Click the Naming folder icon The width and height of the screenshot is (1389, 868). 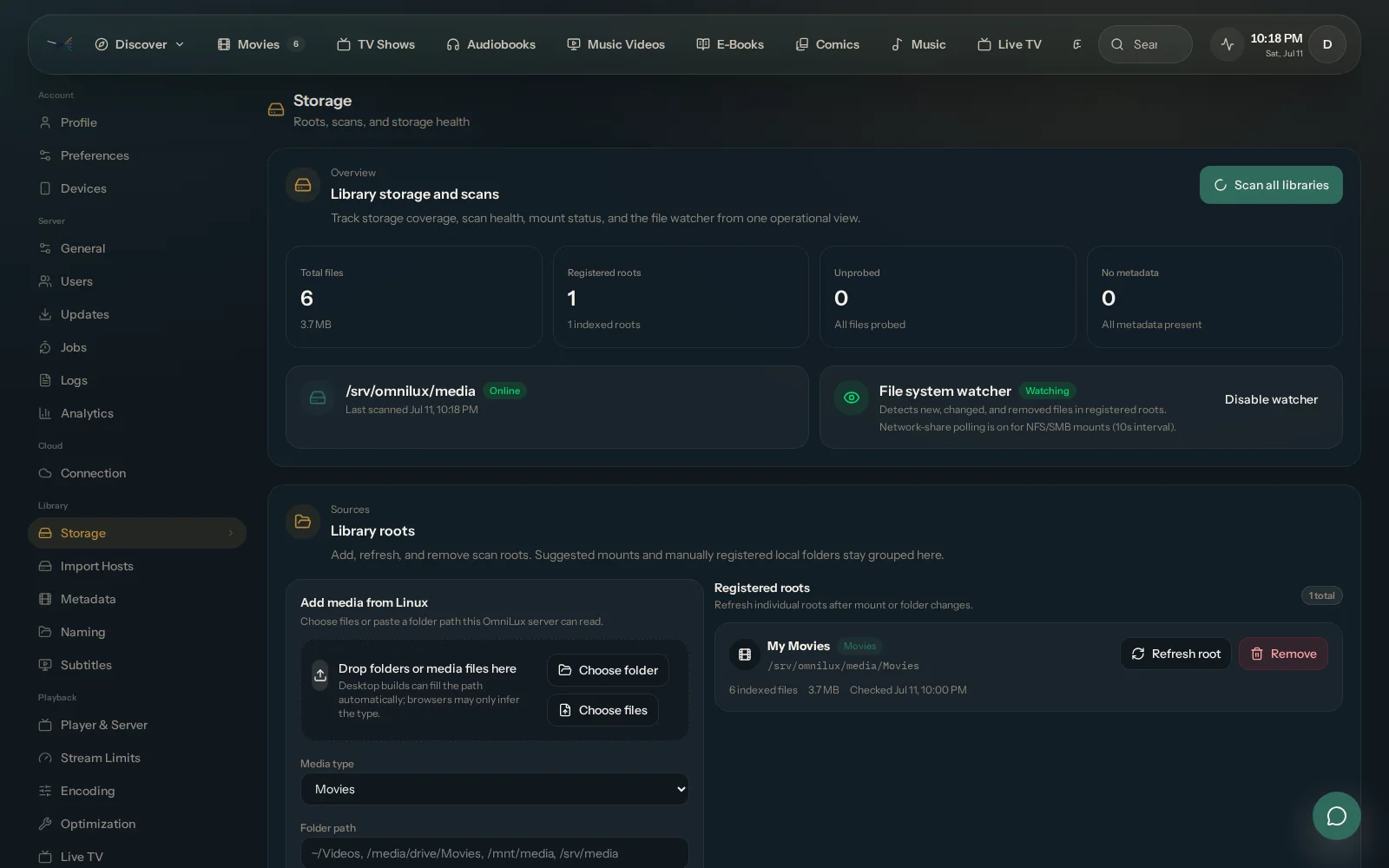tap(45, 632)
